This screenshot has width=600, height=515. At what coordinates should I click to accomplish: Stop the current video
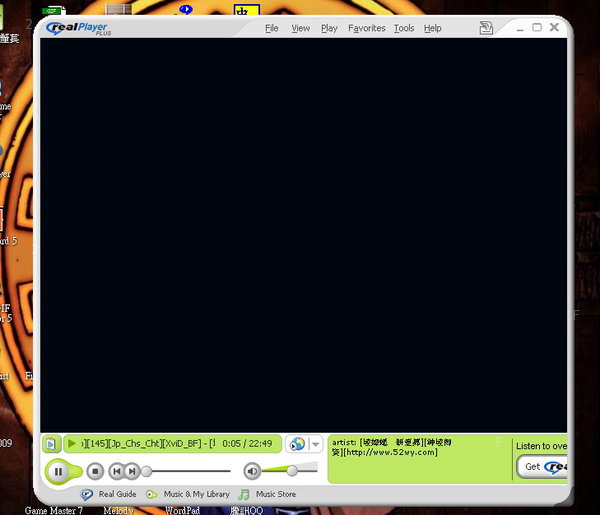tap(95, 471)
